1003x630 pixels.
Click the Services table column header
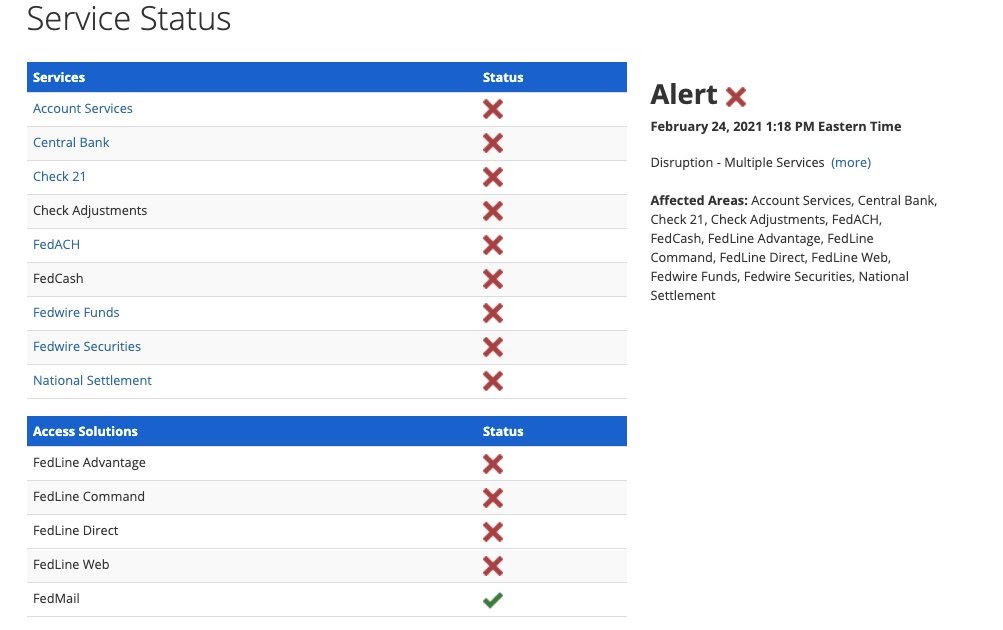59,77
